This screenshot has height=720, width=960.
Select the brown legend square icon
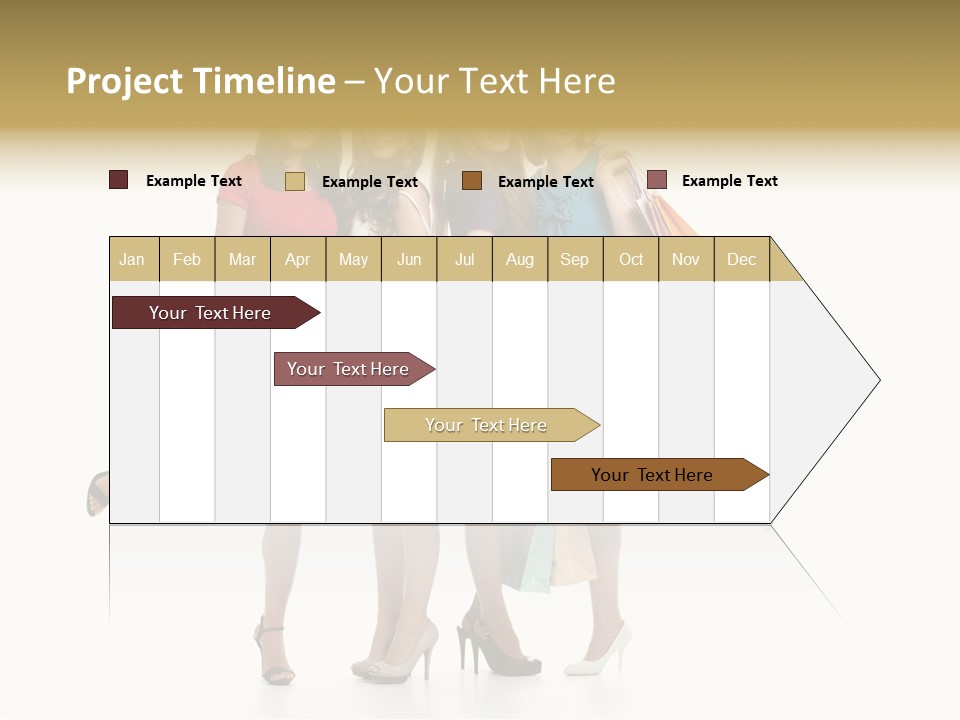point(470,181)
